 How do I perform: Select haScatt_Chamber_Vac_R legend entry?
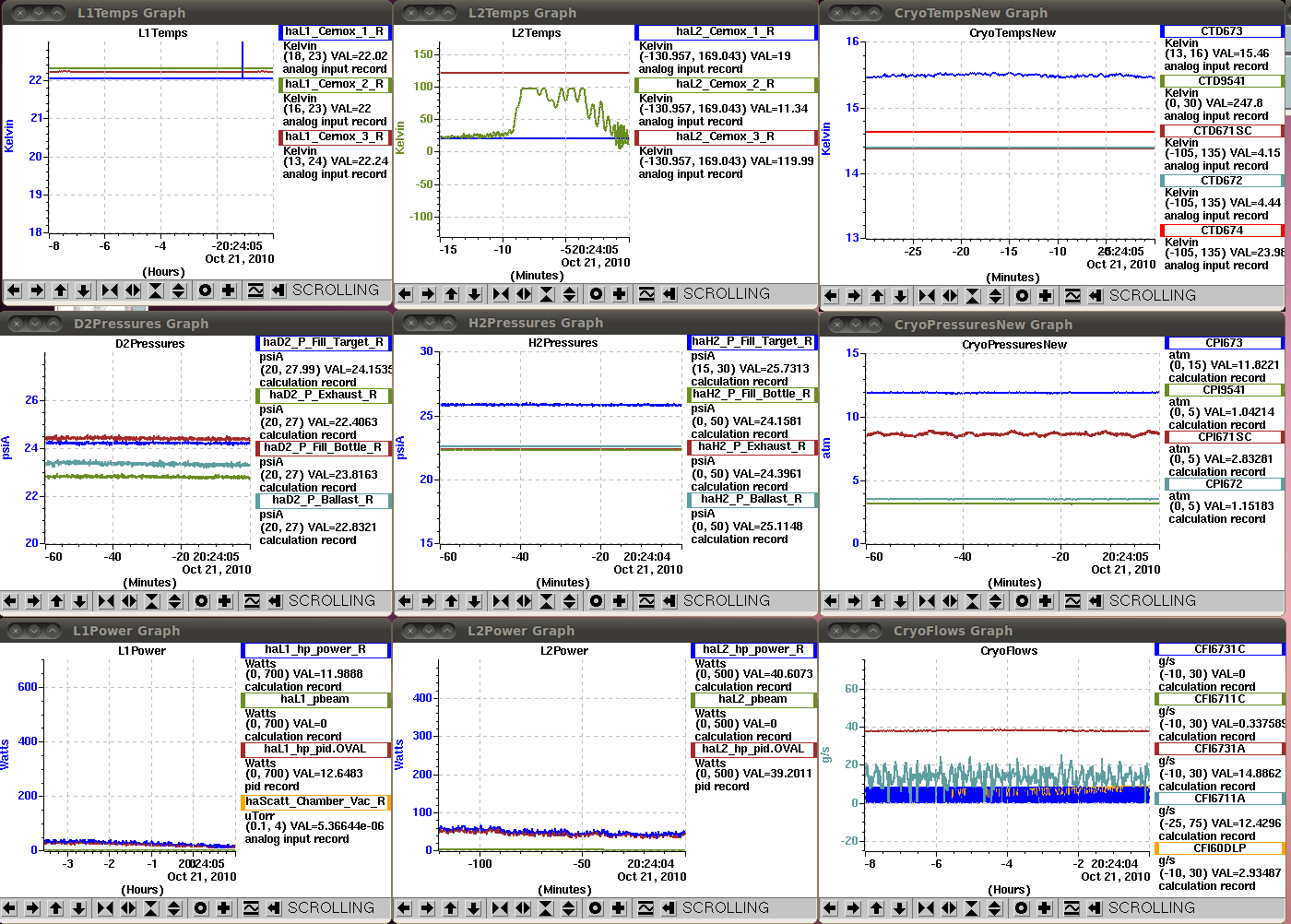pyautogui.click(x=316, y=802)
